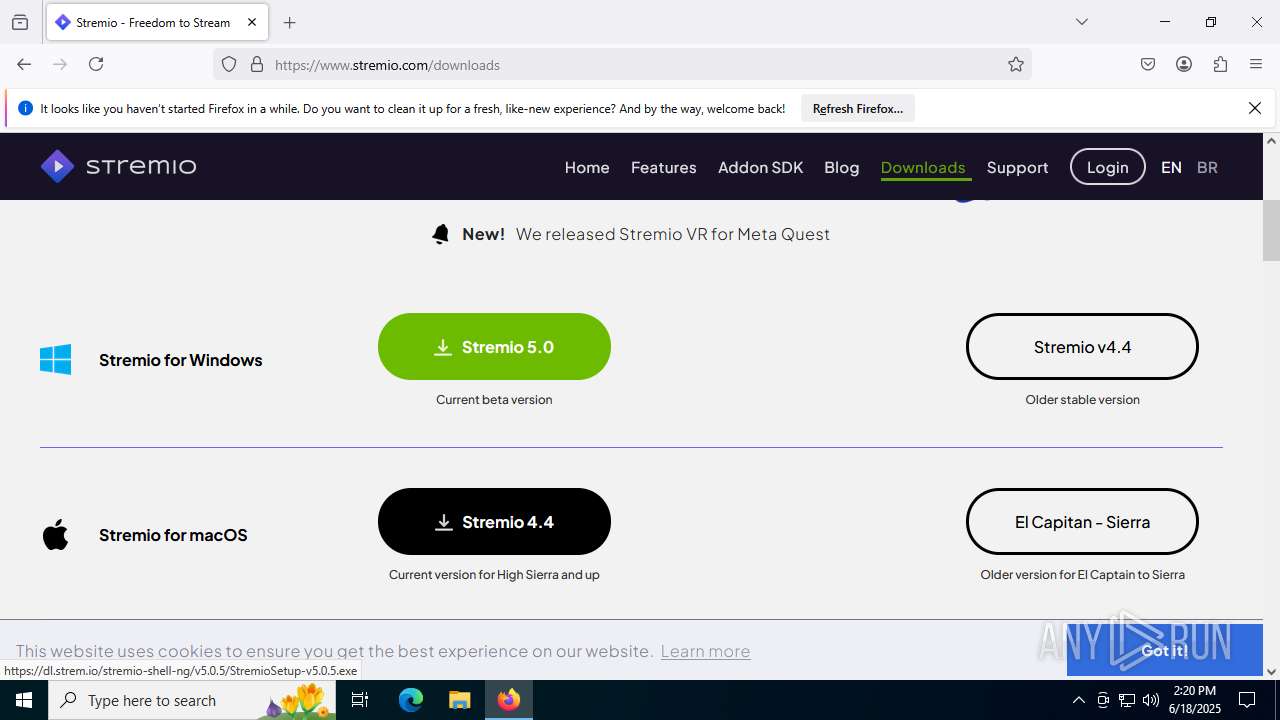Click the Stremio for macOS label
This screenshot has width=1280, height=720.
point(173,535)
